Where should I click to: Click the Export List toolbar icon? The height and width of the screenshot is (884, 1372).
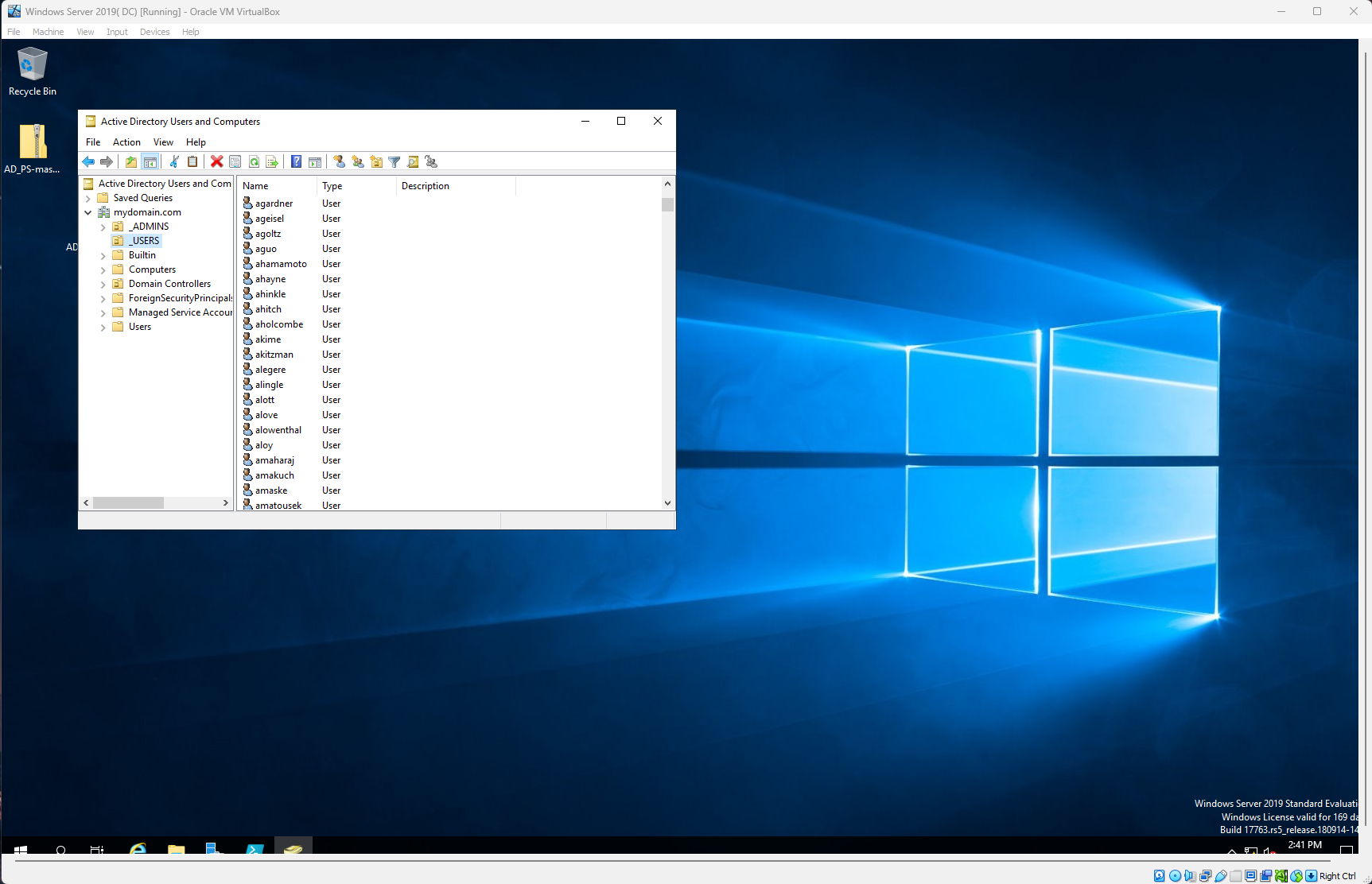272,162
